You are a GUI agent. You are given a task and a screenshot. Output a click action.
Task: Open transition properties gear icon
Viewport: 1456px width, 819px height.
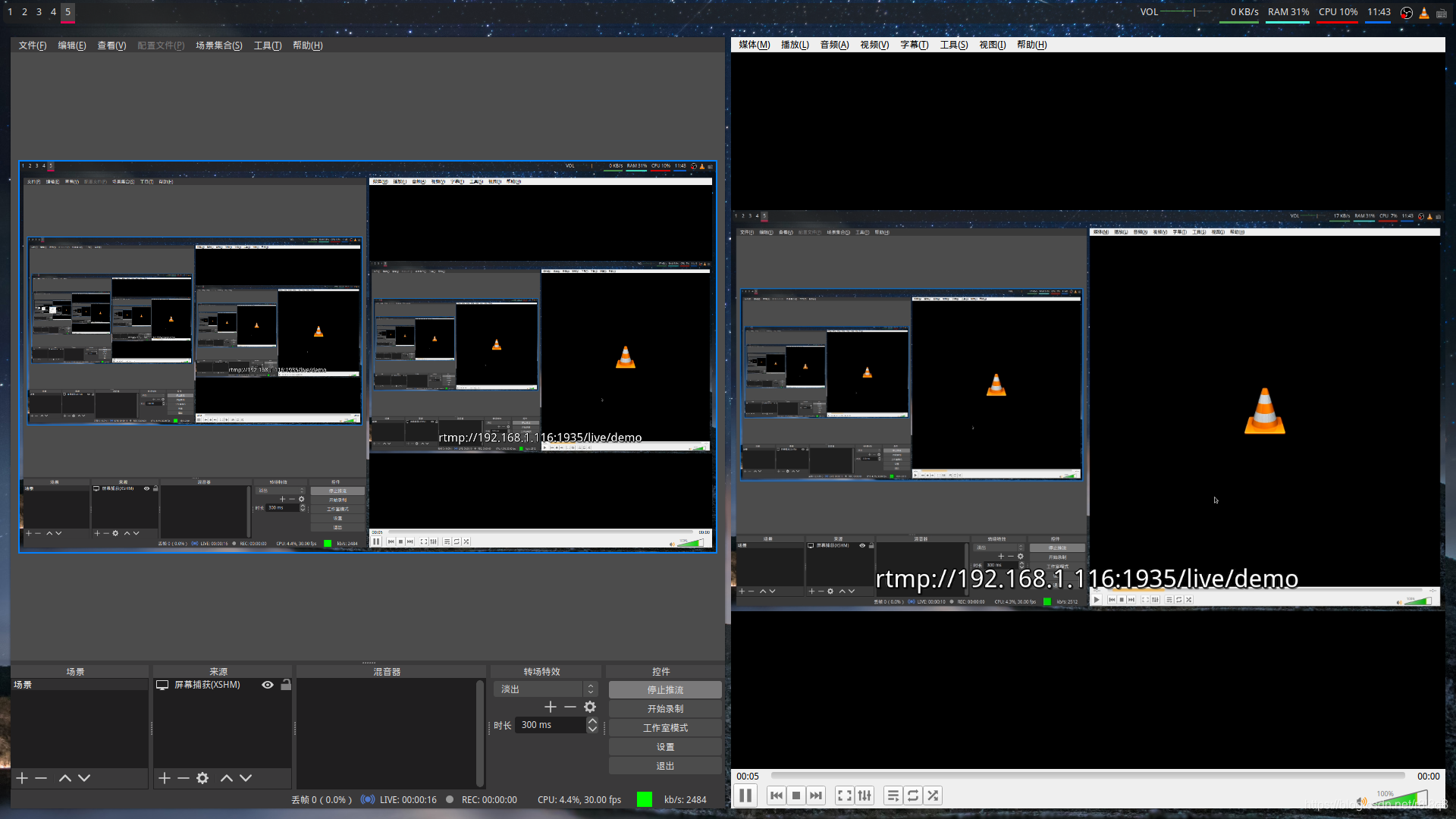coord(590,707)
